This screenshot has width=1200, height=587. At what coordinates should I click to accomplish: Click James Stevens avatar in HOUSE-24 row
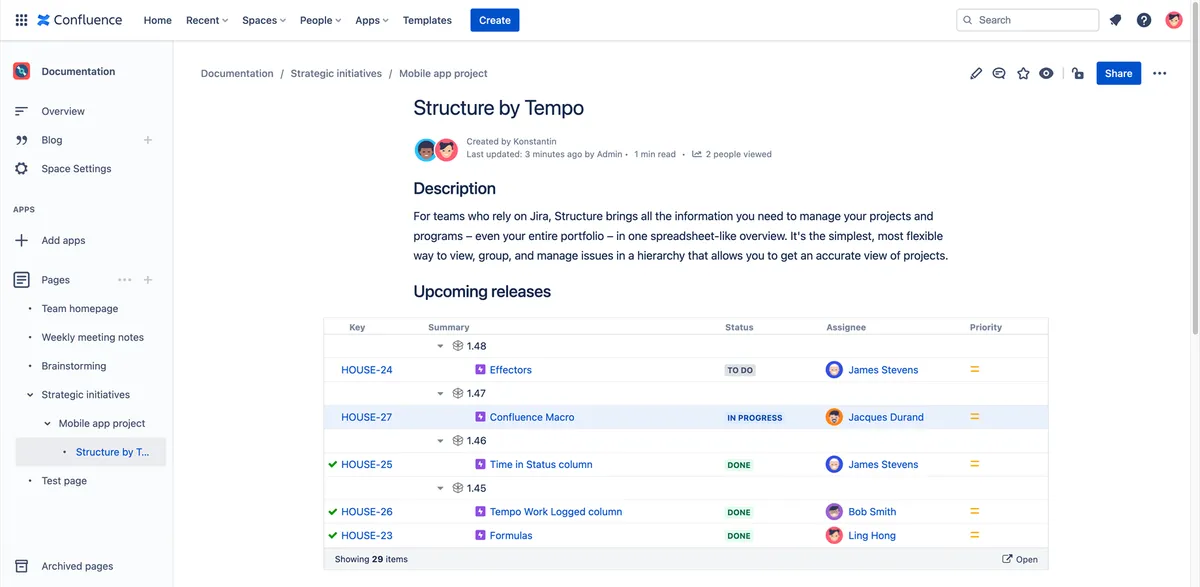(834, 370)
